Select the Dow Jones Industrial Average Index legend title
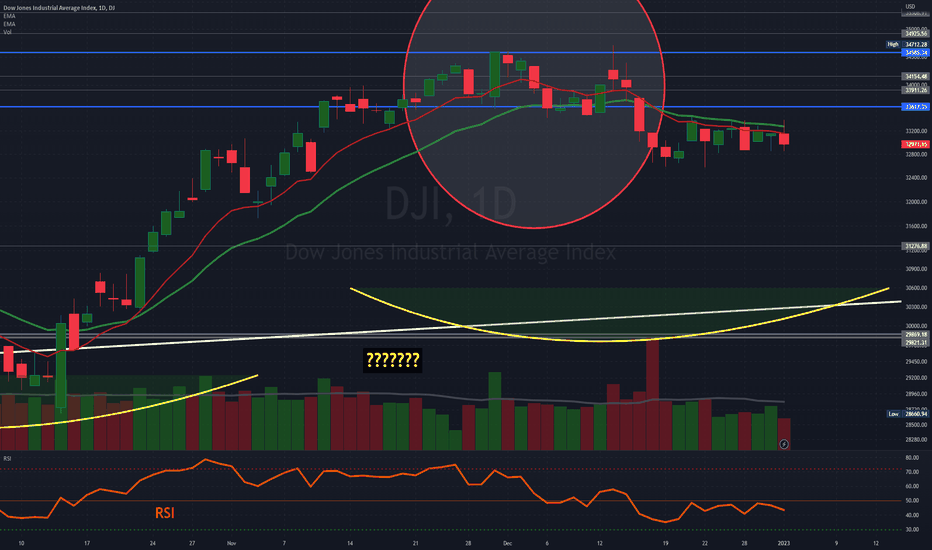The width and height of the screenshot is (932, 550). pyautogui.click(x=59, y=8)
